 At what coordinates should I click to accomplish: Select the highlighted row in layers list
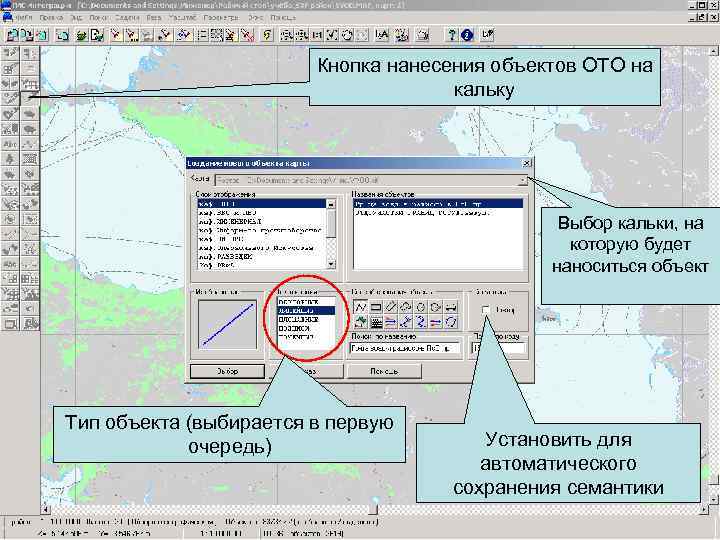point(262,203)
